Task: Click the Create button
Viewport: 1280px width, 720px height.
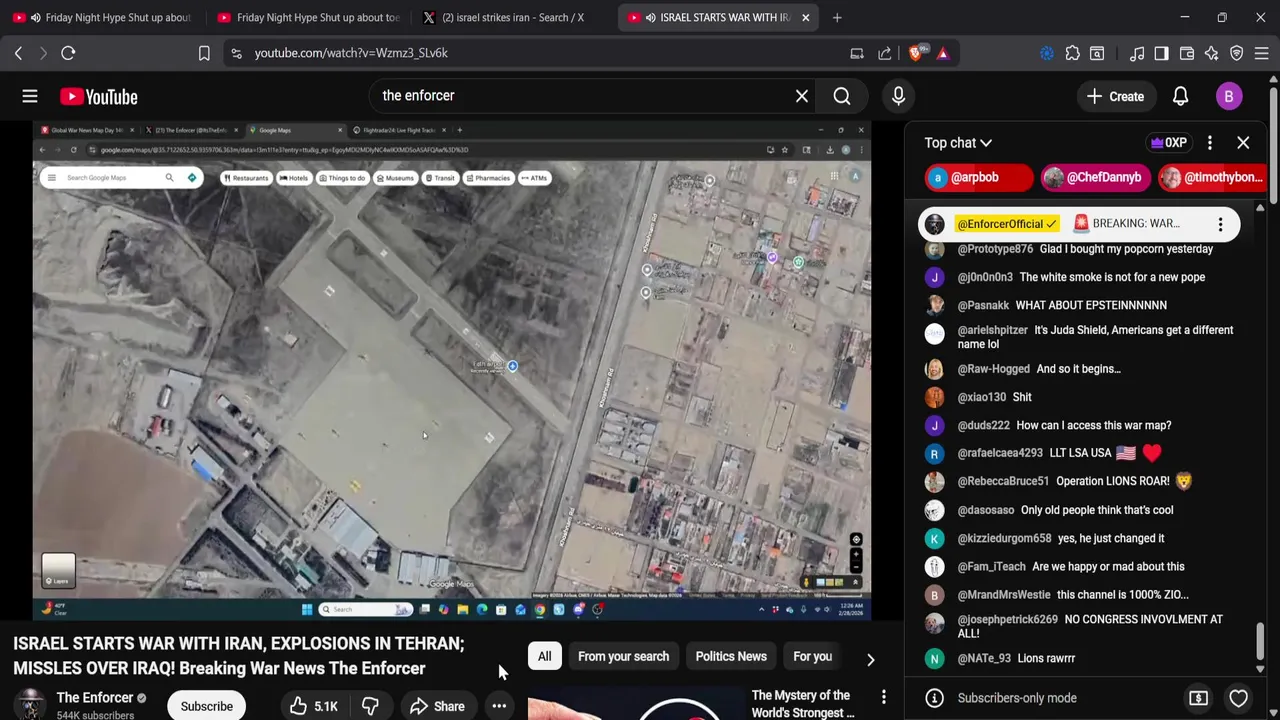Action: 1115,96
